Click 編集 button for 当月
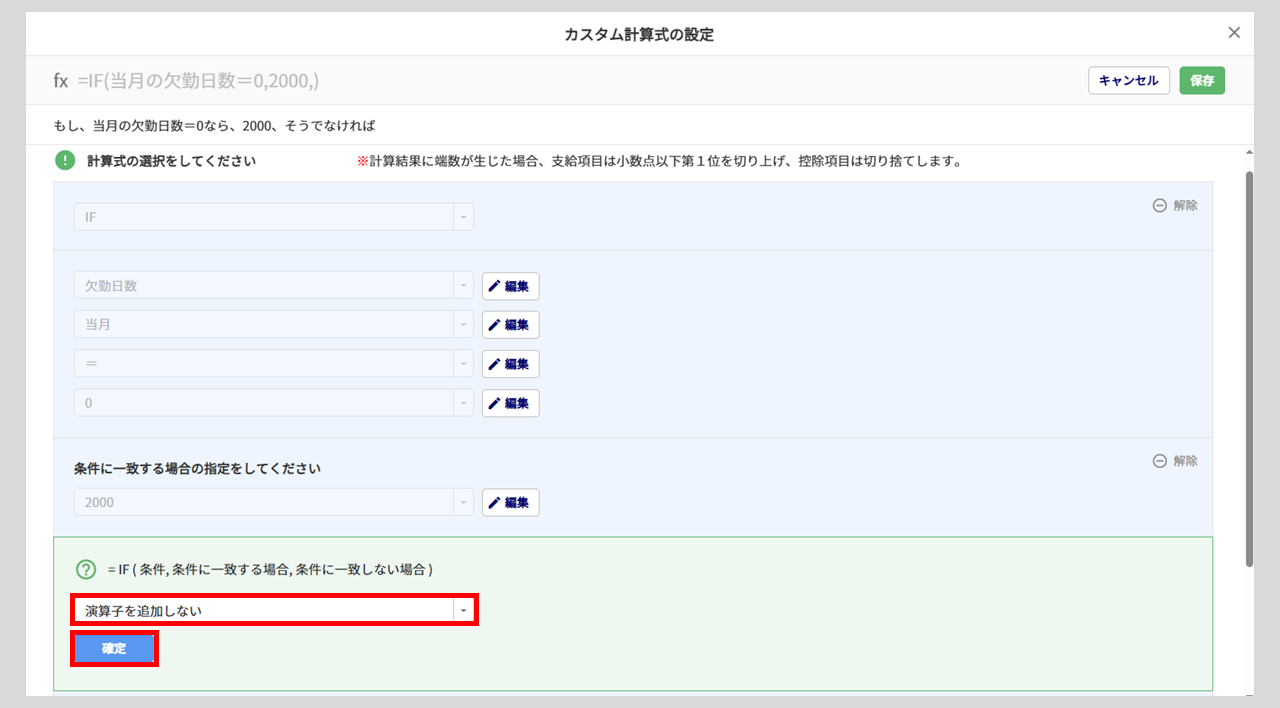The height and width of the screenshot is (708, 1280). tap(511, 325)
